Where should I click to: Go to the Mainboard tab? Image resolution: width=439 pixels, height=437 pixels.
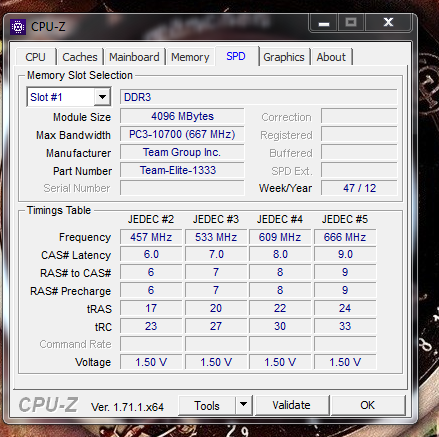point(134,57)
